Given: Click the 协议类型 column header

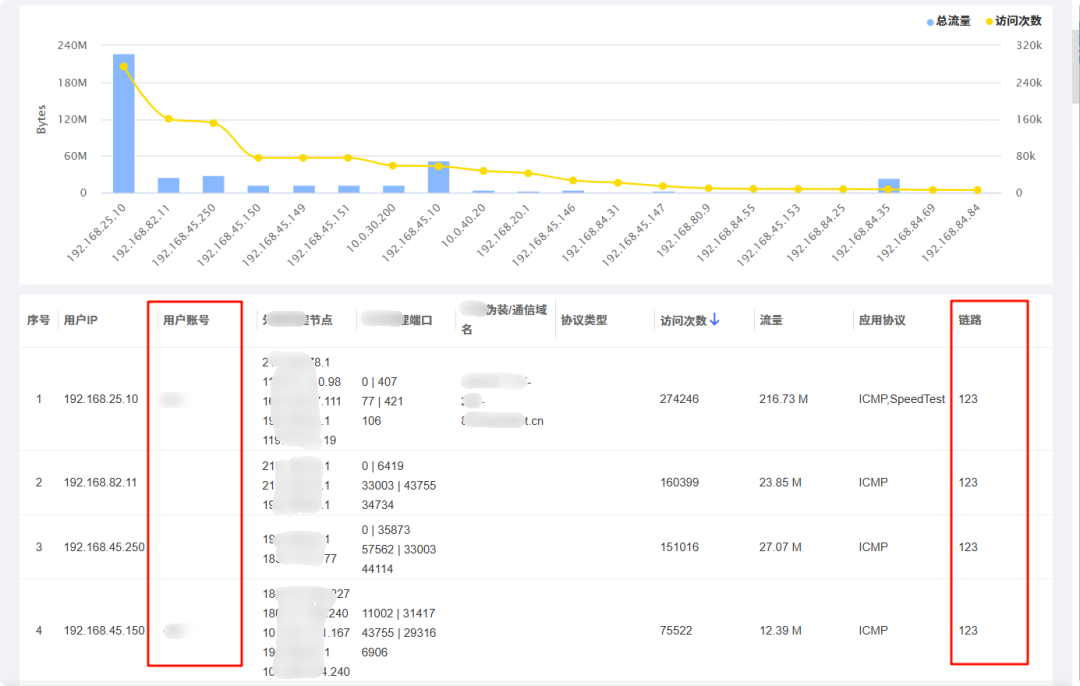Looking at the screenshot, I should 584,320.
